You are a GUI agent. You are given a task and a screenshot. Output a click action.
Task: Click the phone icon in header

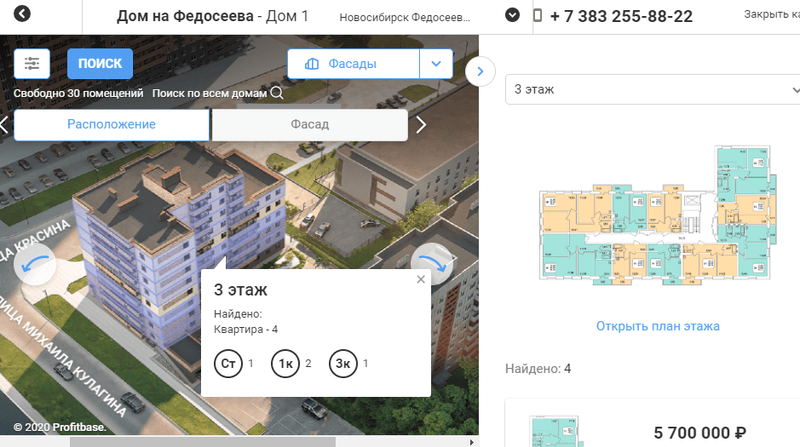pyautogui.click(x=538, y=17)
